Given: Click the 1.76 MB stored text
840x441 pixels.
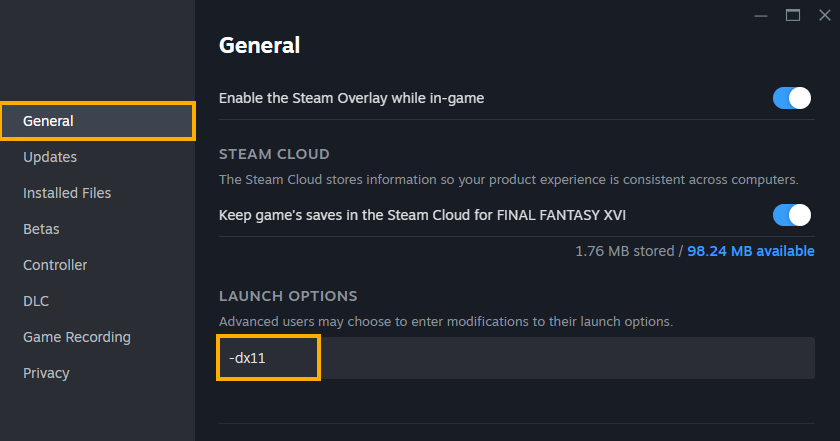Looking at the screenshot, I should [x=625, y=251].
